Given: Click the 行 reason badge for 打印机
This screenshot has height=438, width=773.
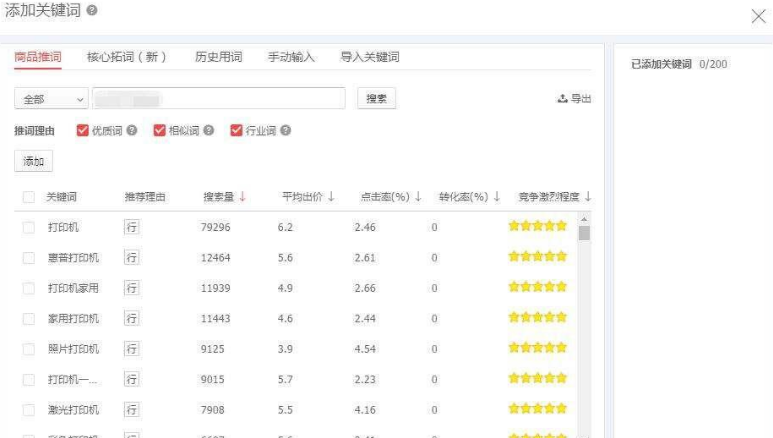Looking at the screenshot, I should [131, 227].
